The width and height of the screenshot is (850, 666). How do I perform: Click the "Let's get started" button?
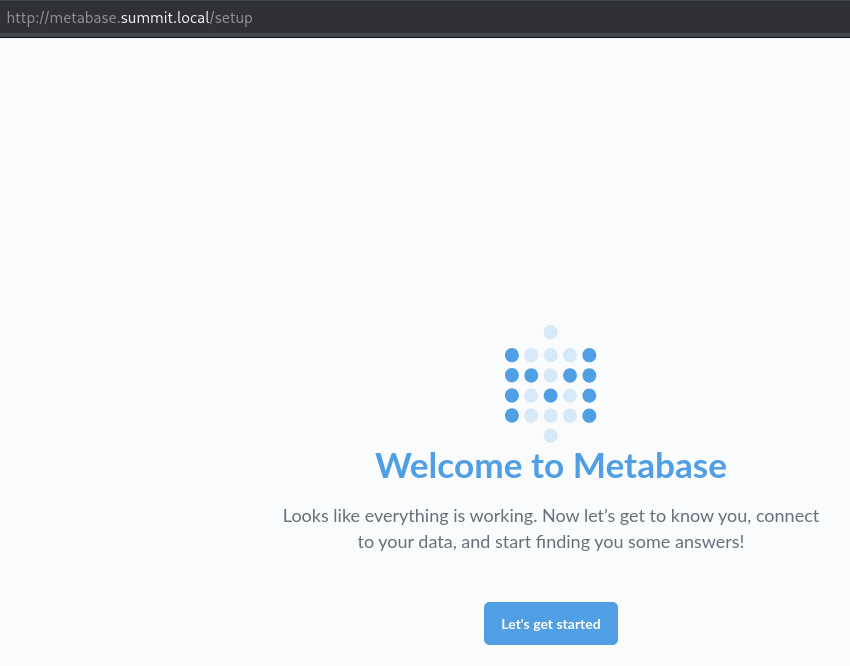(x=550, y=623)
